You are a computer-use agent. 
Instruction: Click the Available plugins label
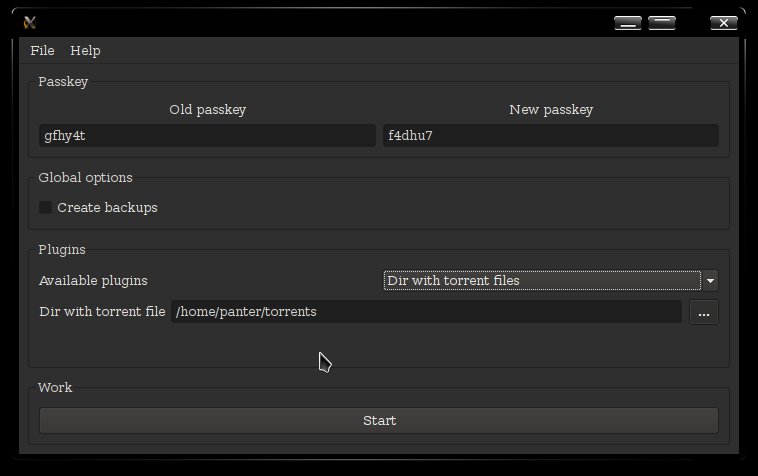pos(93,281)
